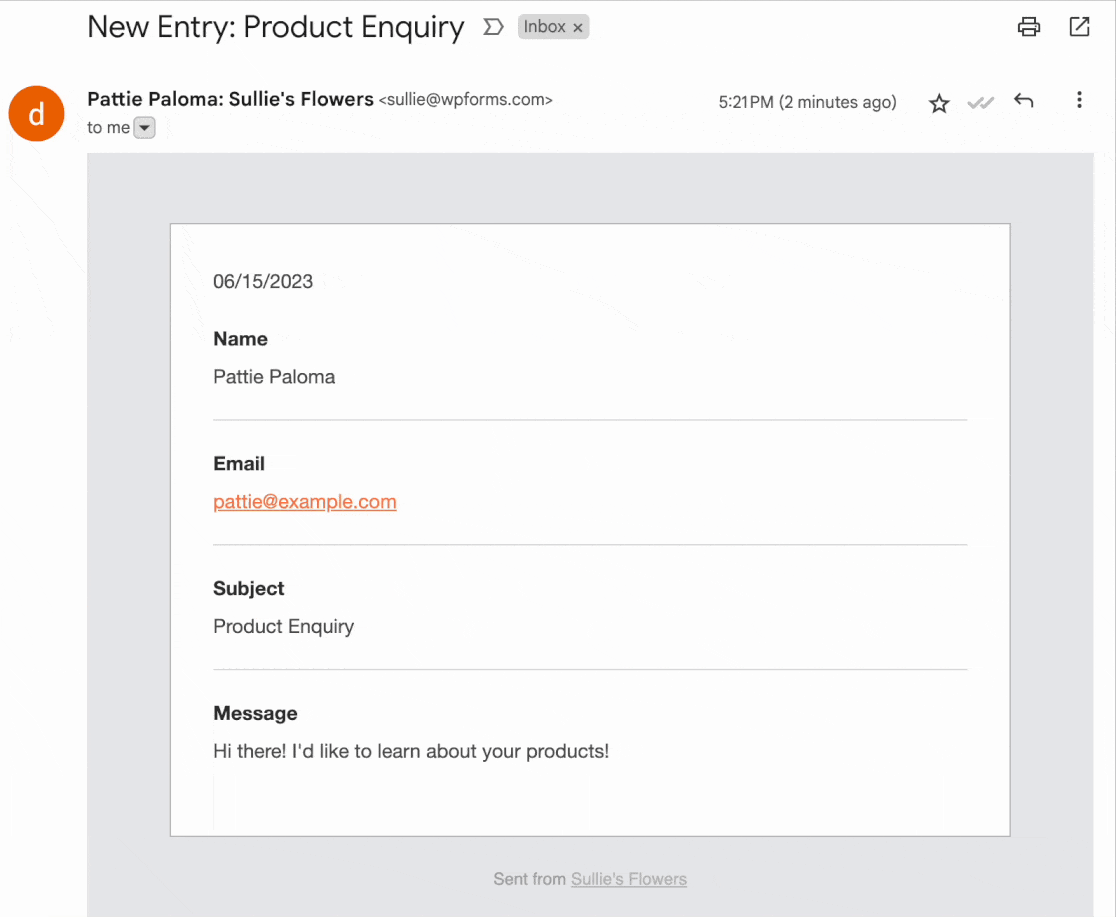The image size is (1116, 917).
Task: Click the summarize icon beside the subject
Action: coord(492,28)
